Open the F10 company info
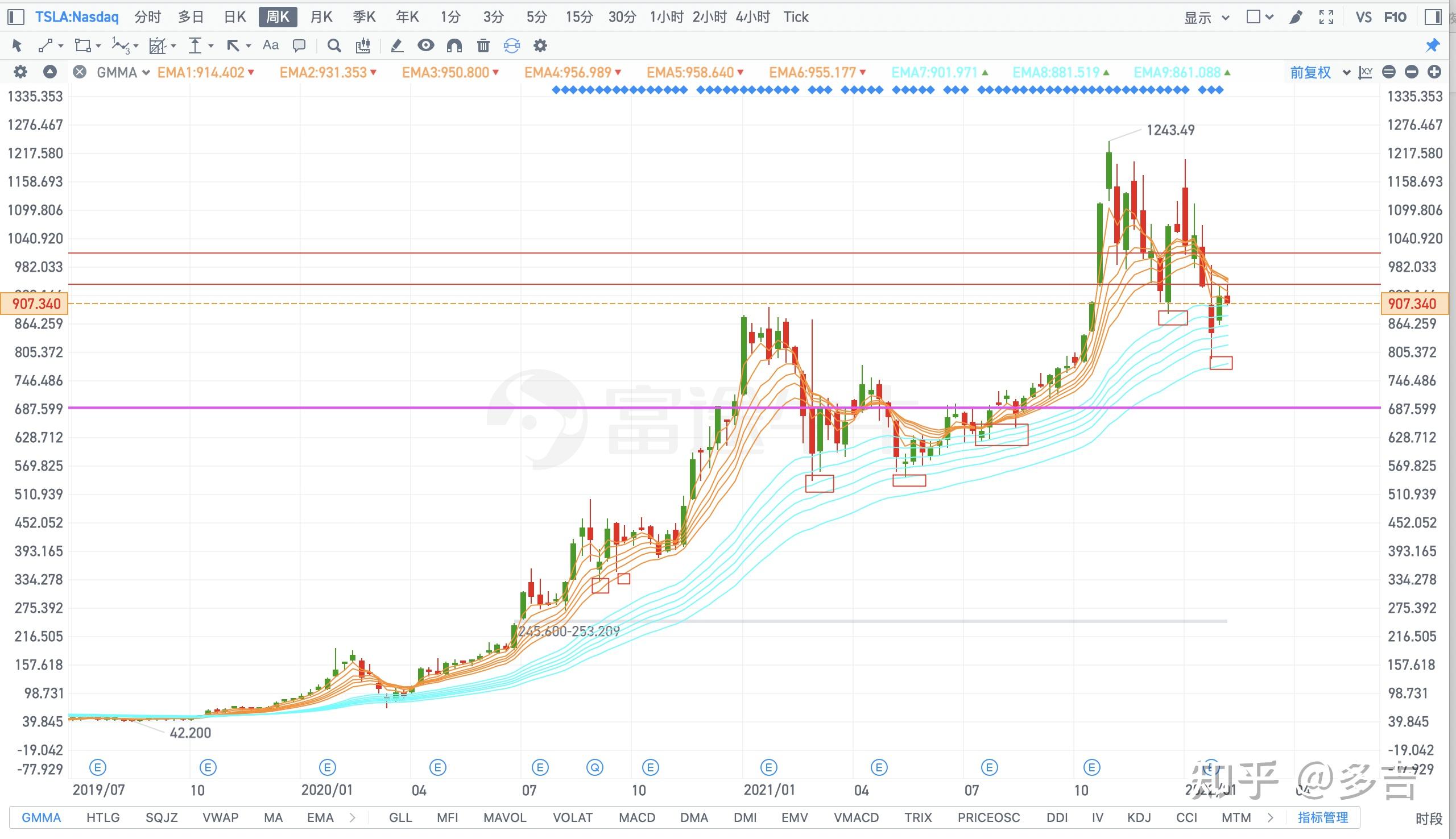Image resolution: width=1456 pixels, height=839 pixels. click(x=1396, y=17)
